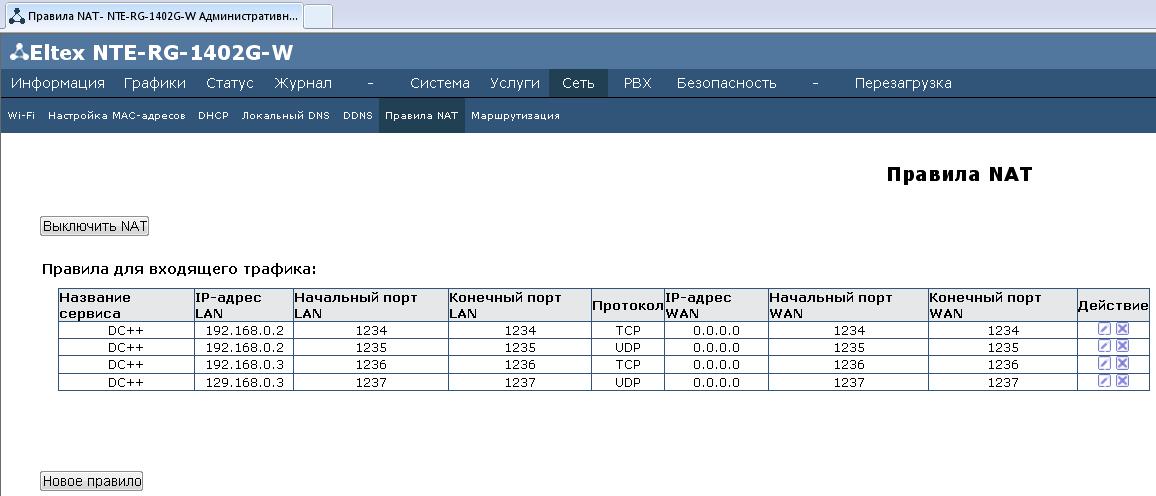Viewport: 1156px width, 496px height.
Task: Open the Услуги menu
Action: [x=515, y=83]
